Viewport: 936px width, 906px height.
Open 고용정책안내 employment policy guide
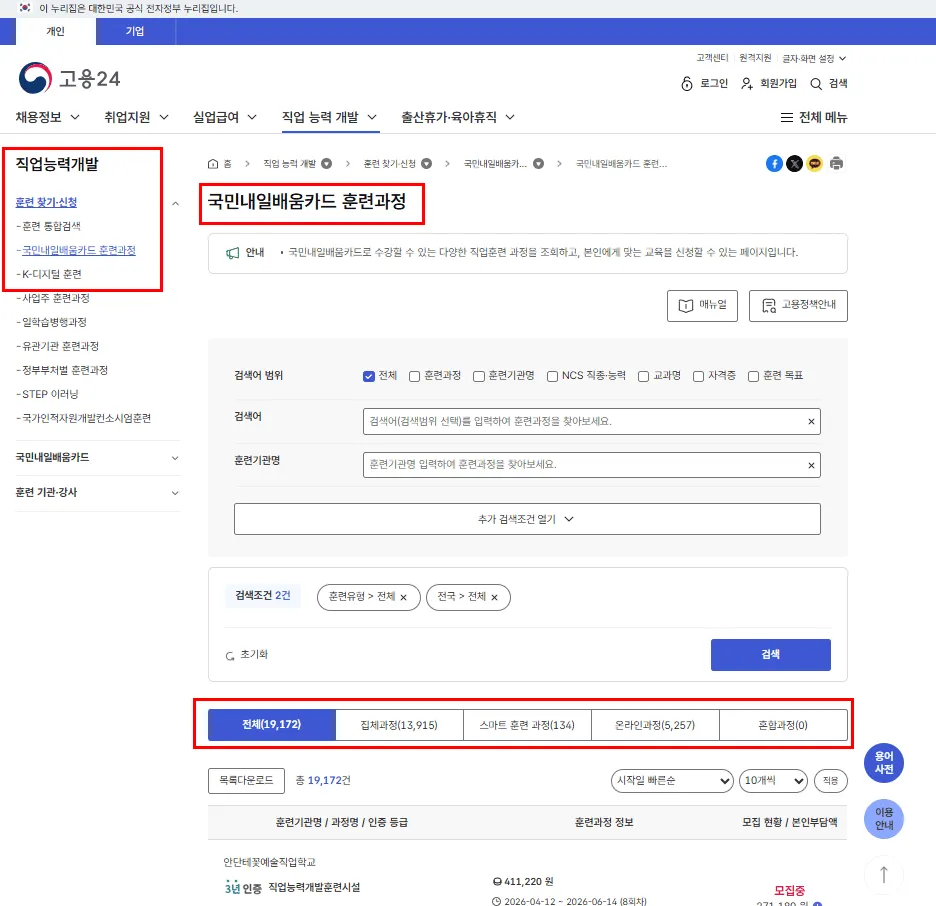click(798, 305)
